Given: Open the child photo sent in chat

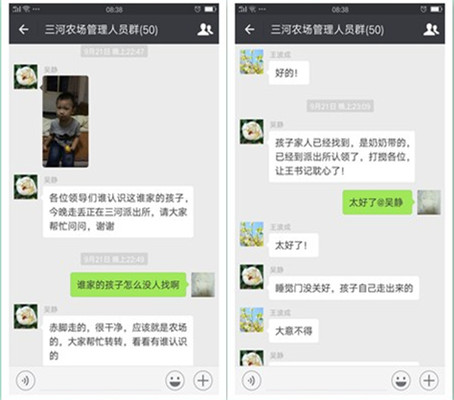Looking at the screenshot, I should point(66,121).
